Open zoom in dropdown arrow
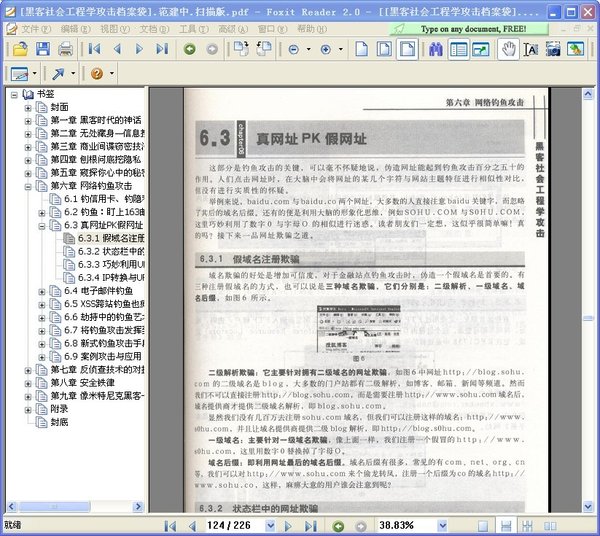The image size is (600, 536). [x=341, y=49]
